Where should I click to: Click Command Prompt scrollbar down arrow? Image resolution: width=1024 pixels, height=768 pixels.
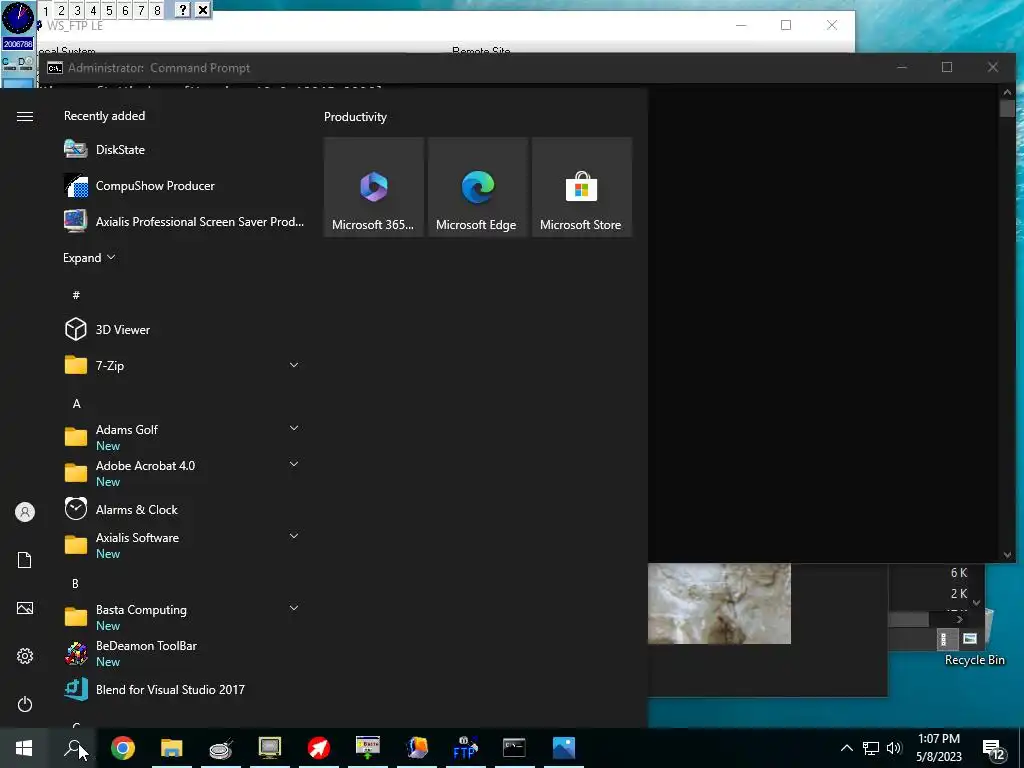1007,555
